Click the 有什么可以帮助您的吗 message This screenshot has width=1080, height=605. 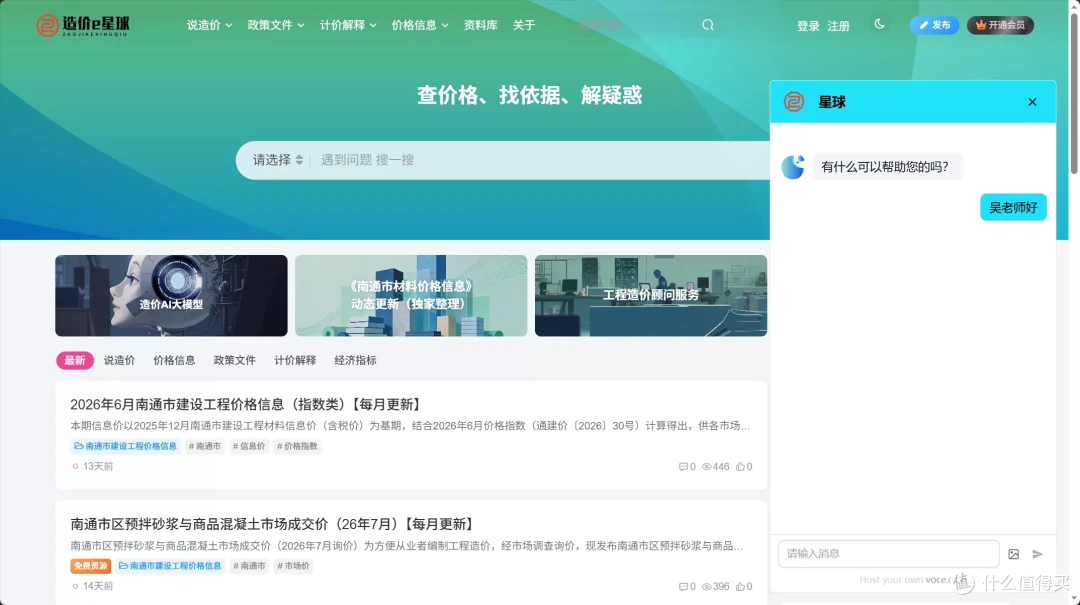pyautogui.click(x=885, y=167)
